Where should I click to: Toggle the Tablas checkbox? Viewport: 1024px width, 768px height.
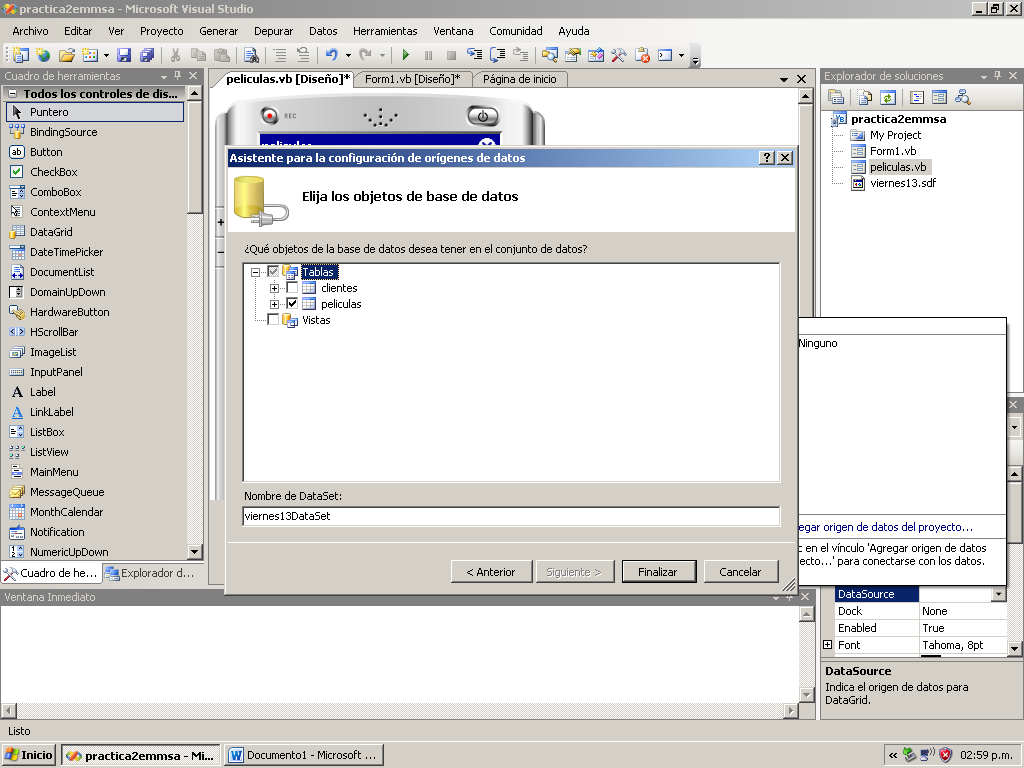273,271
